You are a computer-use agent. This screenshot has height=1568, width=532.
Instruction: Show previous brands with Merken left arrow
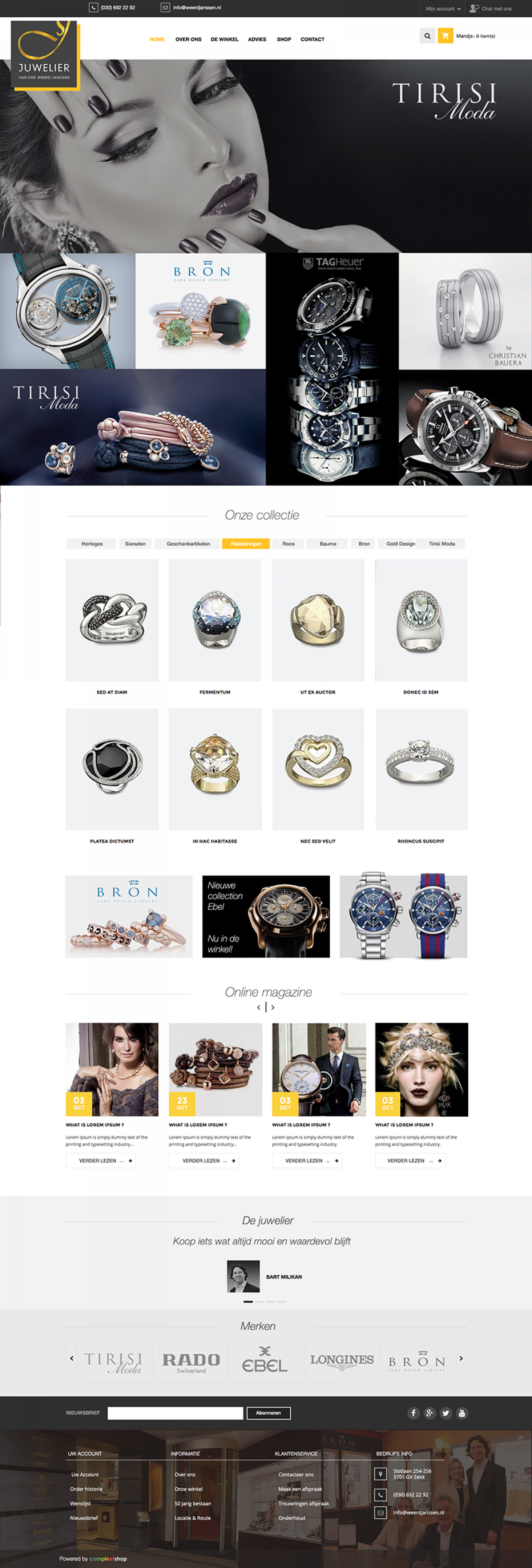coord(72,1358)
